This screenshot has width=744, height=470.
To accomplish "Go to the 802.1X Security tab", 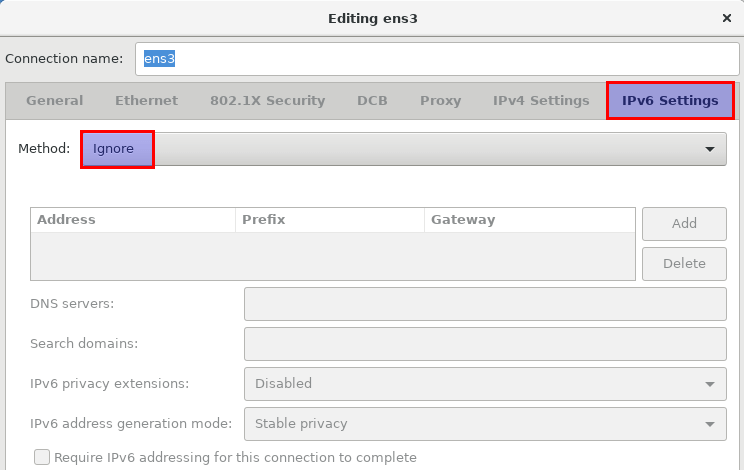I will tap(267, 101).
